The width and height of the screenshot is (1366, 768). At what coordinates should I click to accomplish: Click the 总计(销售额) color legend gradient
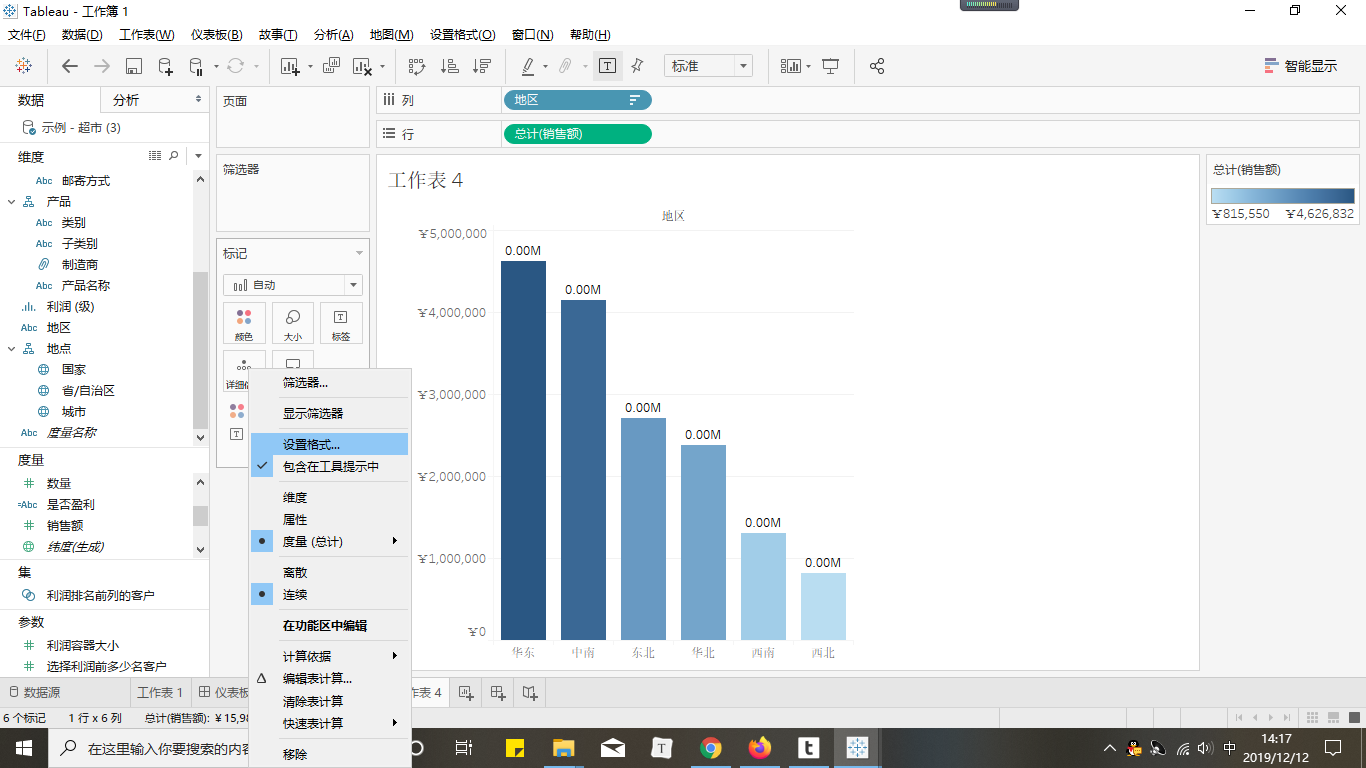pos(1282,196)
